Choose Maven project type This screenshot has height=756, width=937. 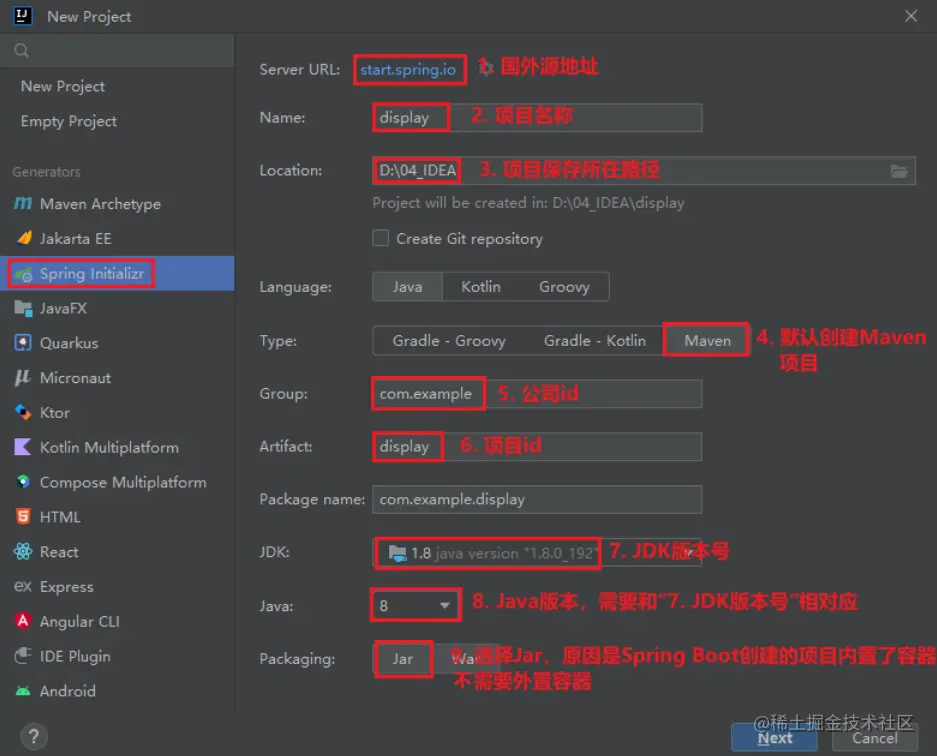(708, 341)
